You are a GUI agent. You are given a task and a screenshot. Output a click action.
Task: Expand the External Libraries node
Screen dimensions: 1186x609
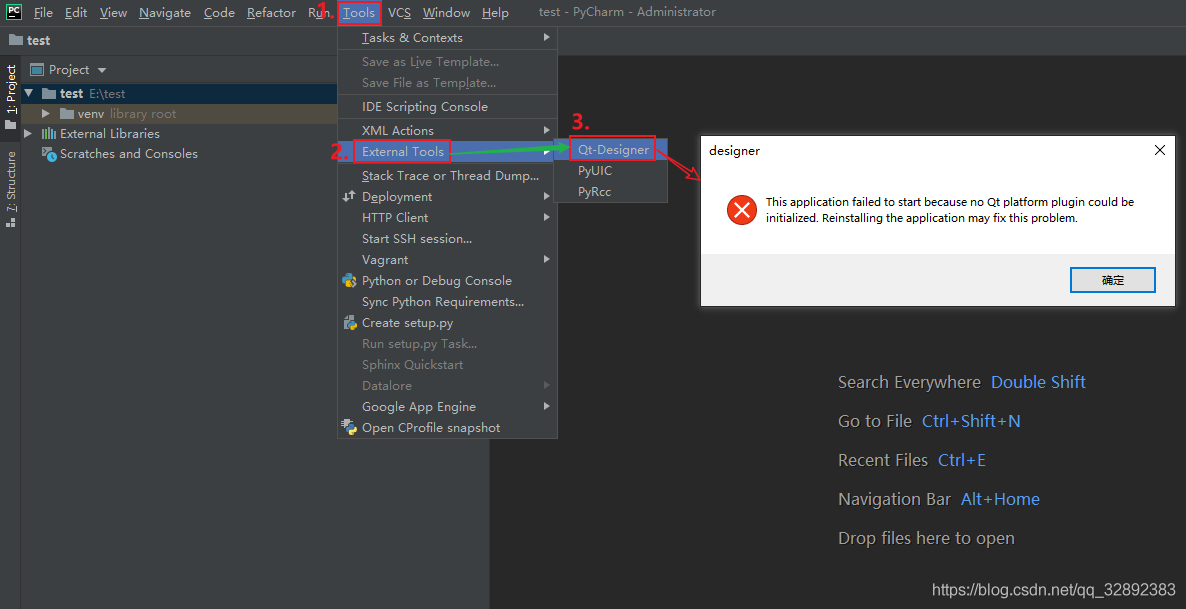pyautogui.click(x=29, y=134)
